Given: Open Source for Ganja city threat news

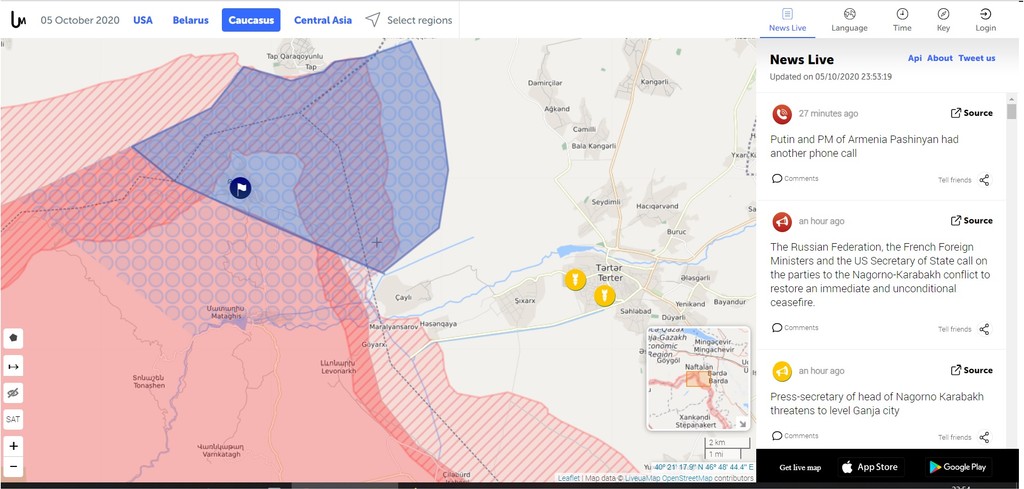Looking at the screenshot, I should [972, 370].
